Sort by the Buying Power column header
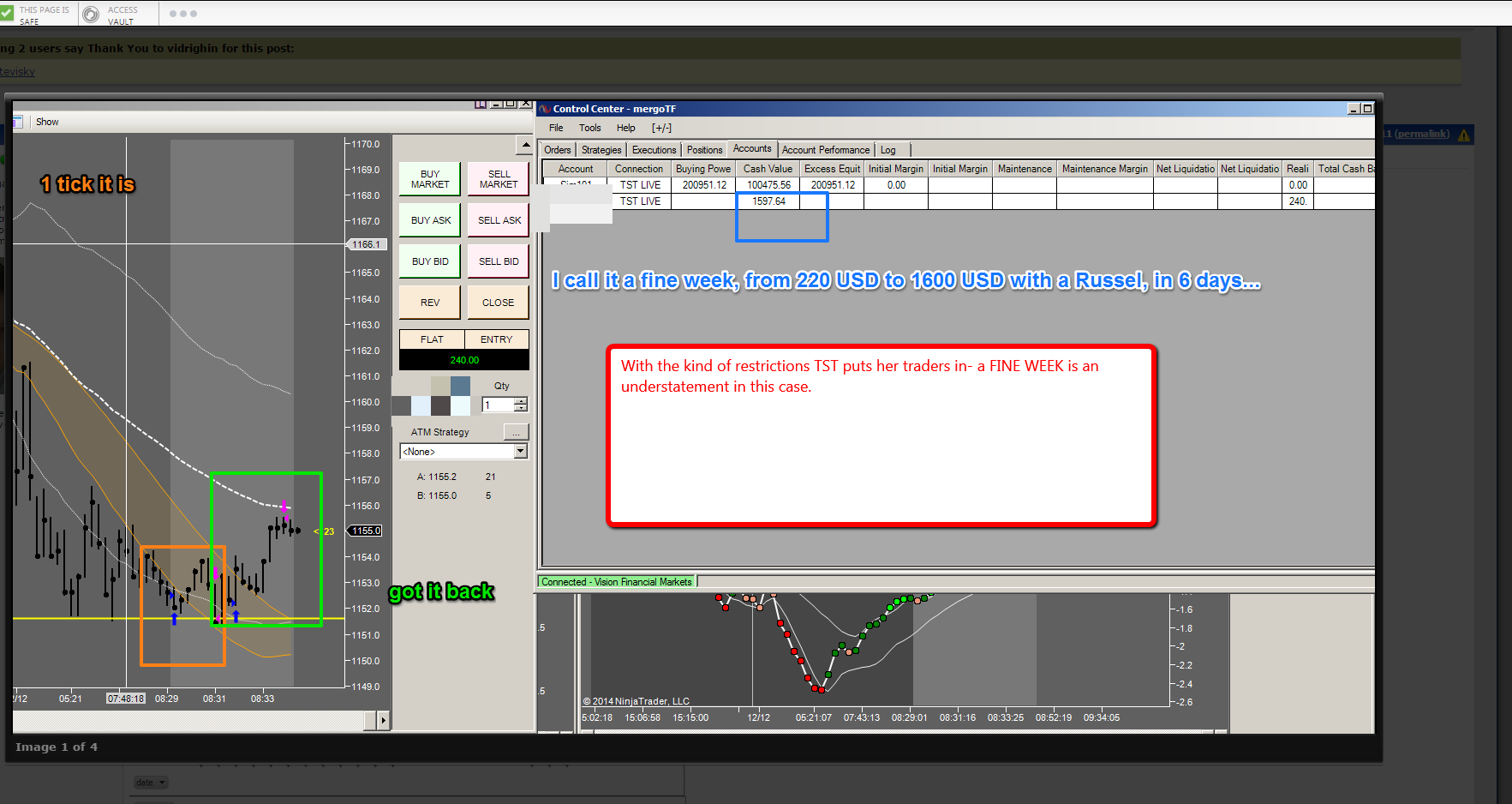The height and width of the screenshot is (804, 1512). pyautogui.click(x=703, y=169)
